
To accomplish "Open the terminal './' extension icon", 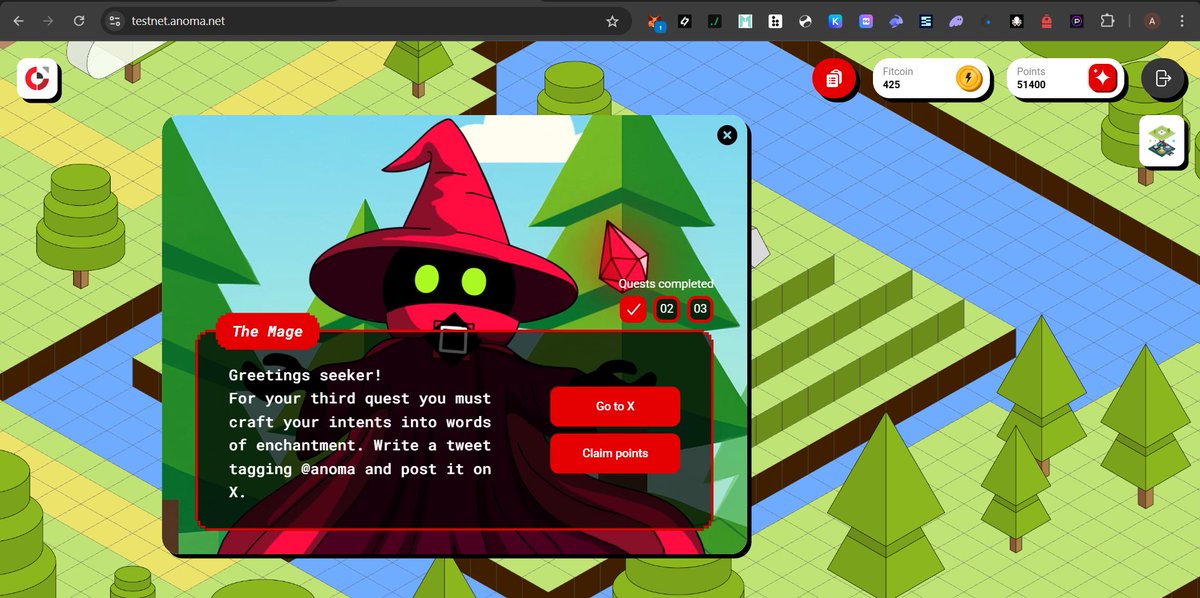I will (715, 21).
